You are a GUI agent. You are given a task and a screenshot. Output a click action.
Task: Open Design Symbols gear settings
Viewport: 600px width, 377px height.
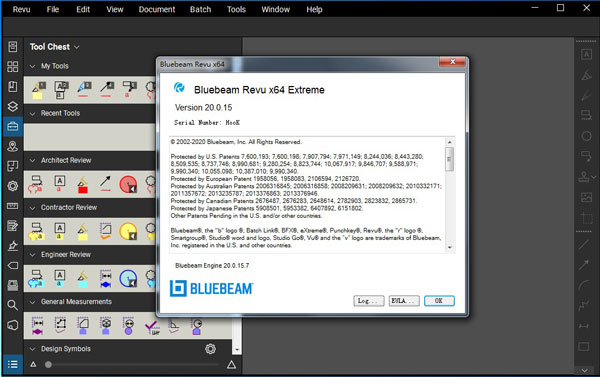(x=210, y=349)
